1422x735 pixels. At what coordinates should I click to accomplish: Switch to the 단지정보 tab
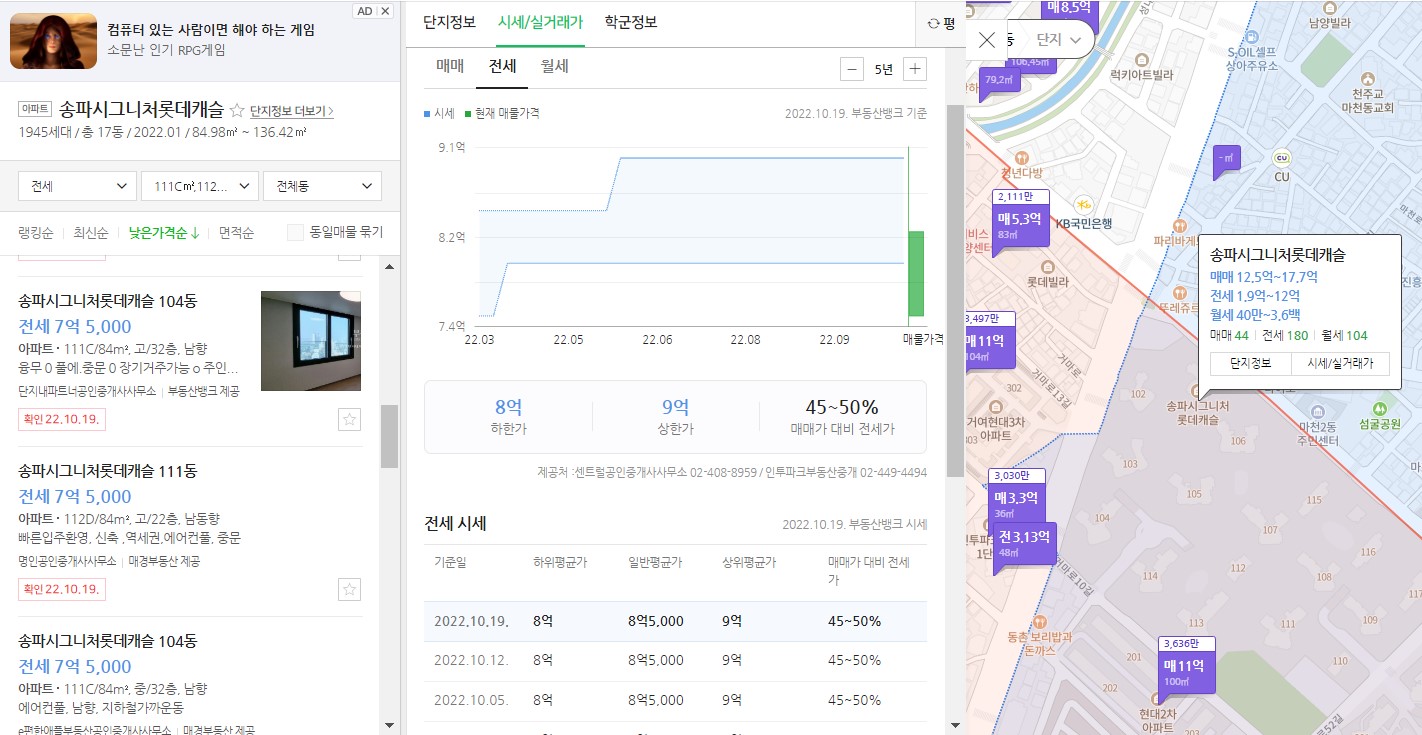click(x=450, y=21)
